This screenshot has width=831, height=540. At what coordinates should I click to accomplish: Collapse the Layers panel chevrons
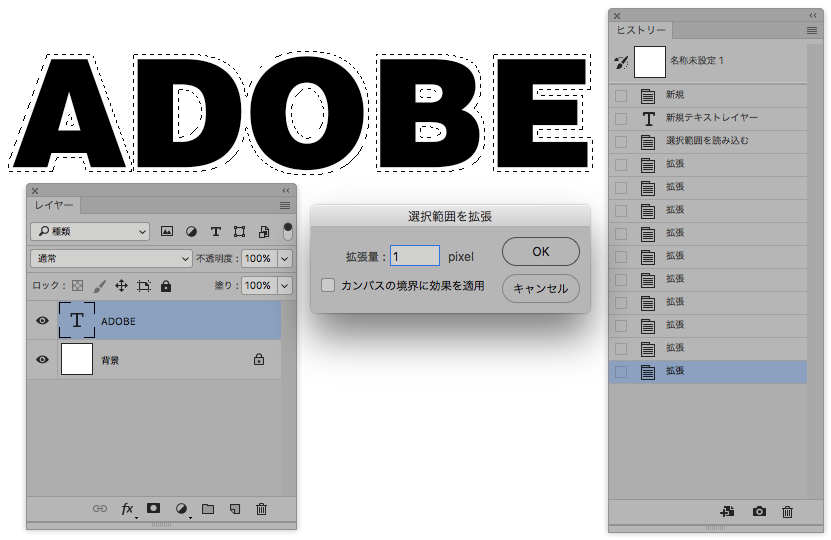tap(286, 191)
